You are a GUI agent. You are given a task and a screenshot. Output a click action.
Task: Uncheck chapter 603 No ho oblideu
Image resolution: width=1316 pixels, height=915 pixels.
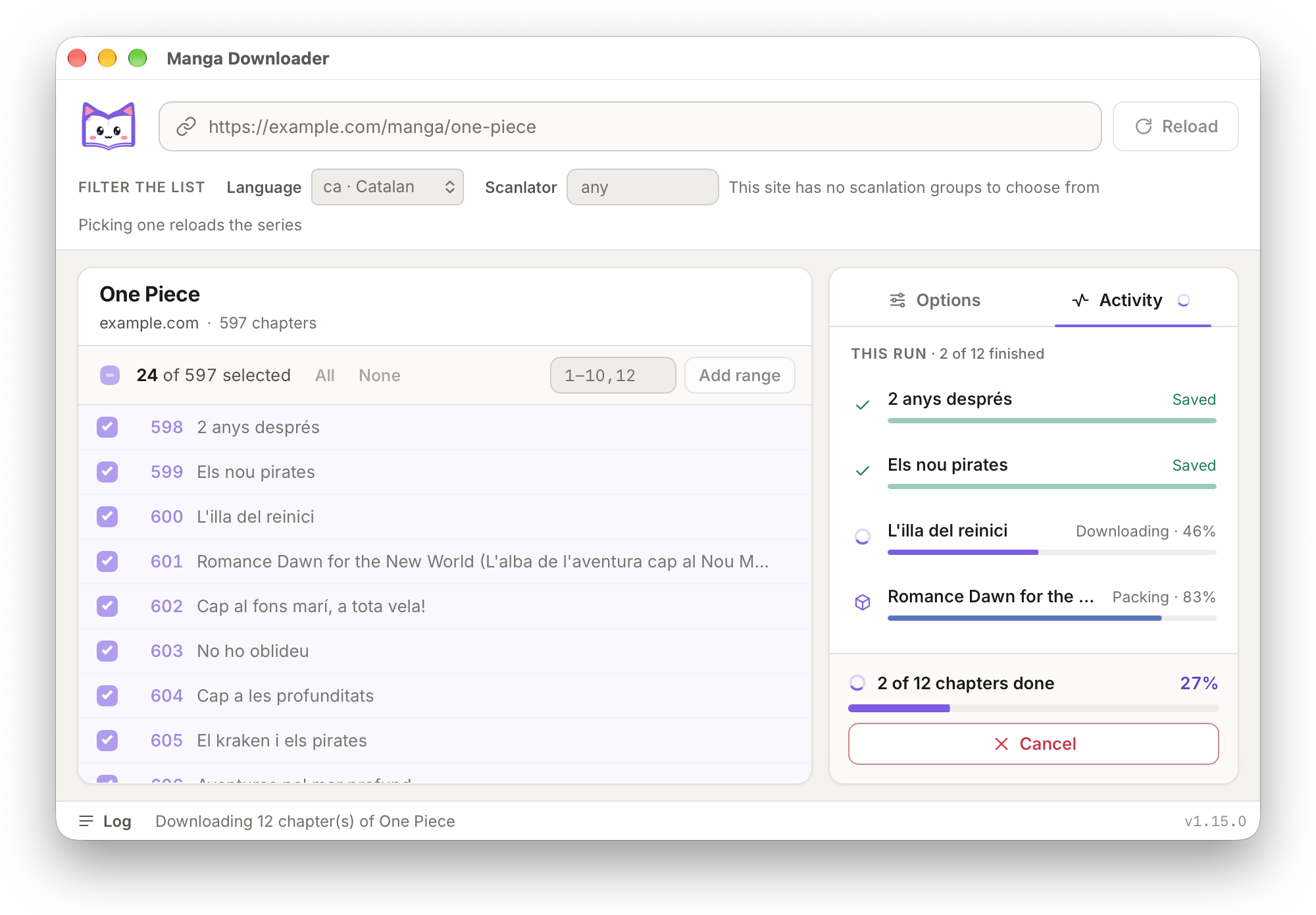[x=107, y=651]
